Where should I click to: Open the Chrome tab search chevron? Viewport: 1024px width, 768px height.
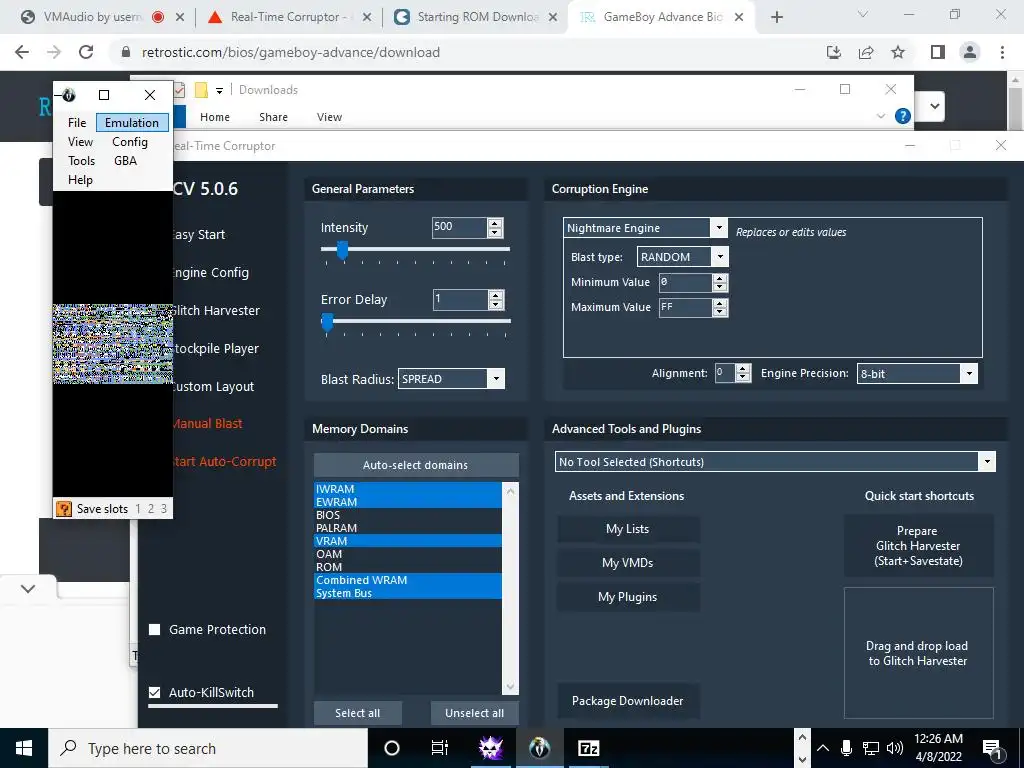coord(863,14)
